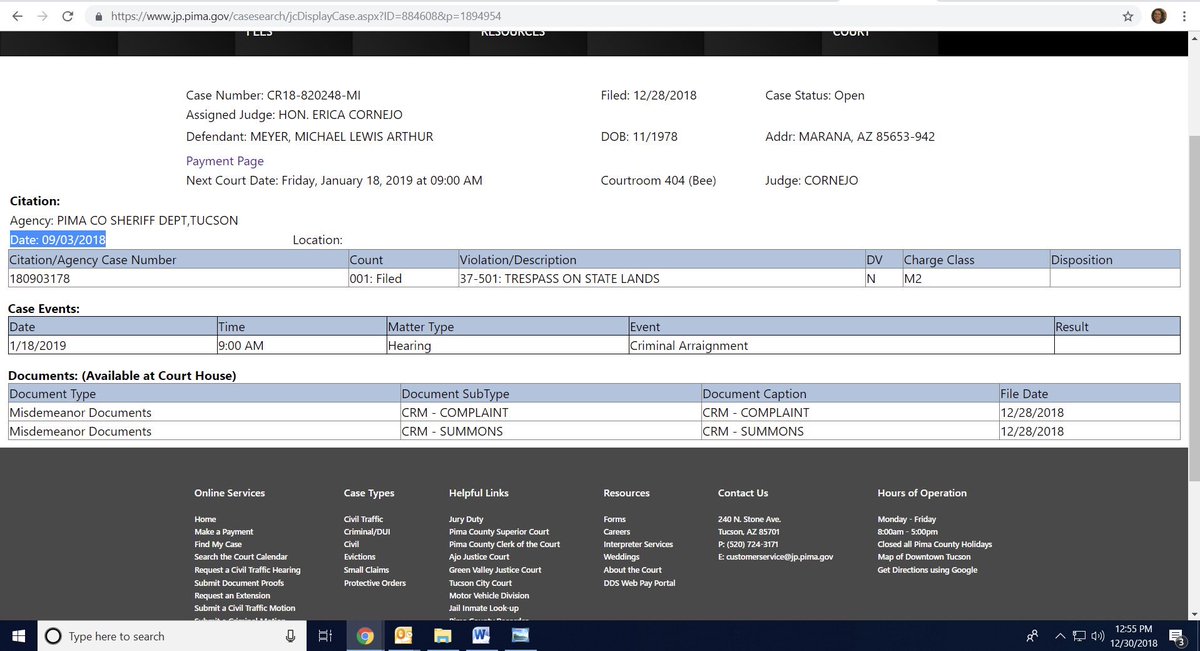Screen dimensions: 1200x651
Task: Open DDS Web Pay Portal link
Action: pos(640,583)
